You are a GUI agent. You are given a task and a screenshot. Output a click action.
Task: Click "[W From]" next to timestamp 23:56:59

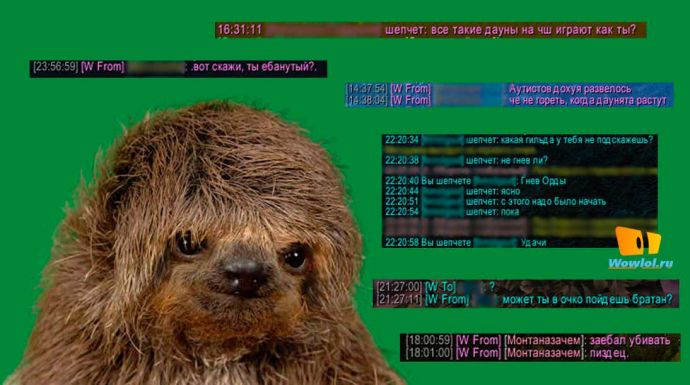coord(103,67)
